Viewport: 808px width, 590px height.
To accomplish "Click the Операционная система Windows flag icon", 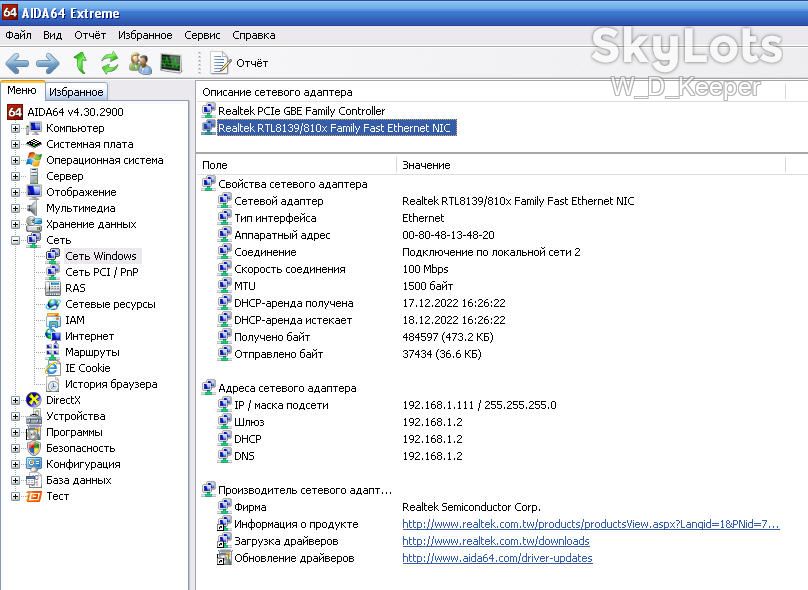I will 34,160.
